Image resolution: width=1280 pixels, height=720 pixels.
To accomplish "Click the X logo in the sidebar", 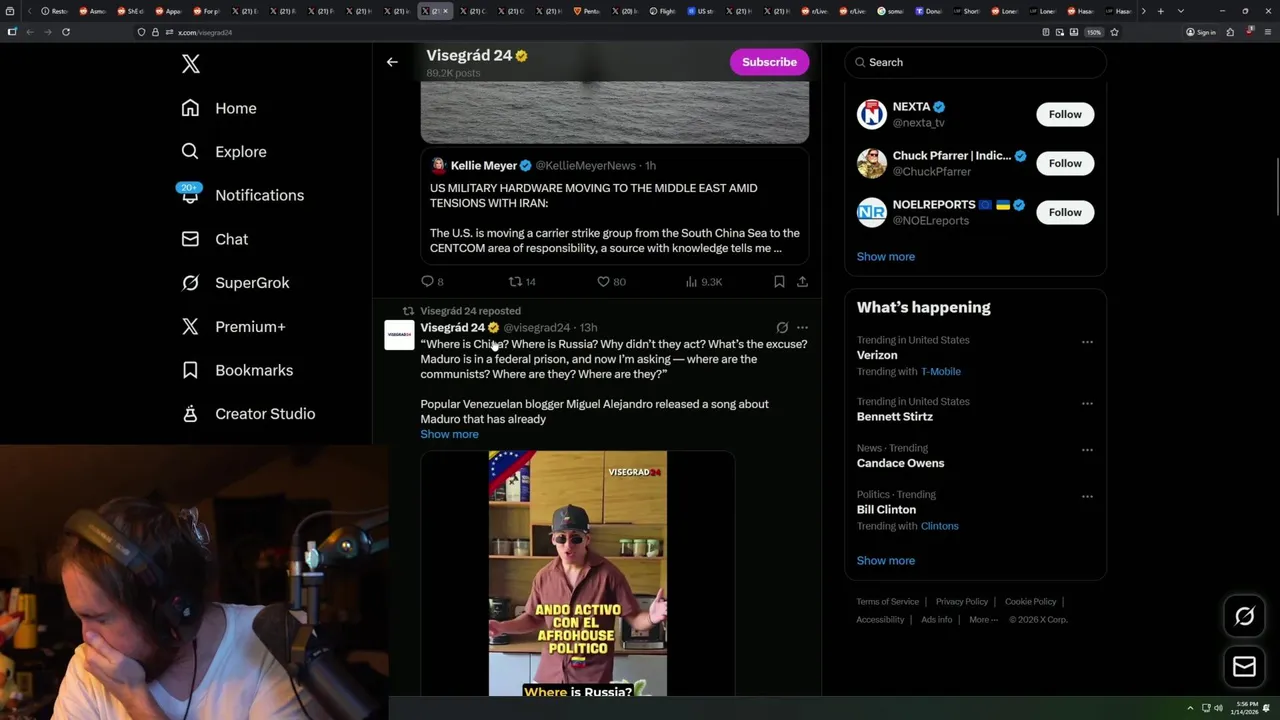I will 191,64.
